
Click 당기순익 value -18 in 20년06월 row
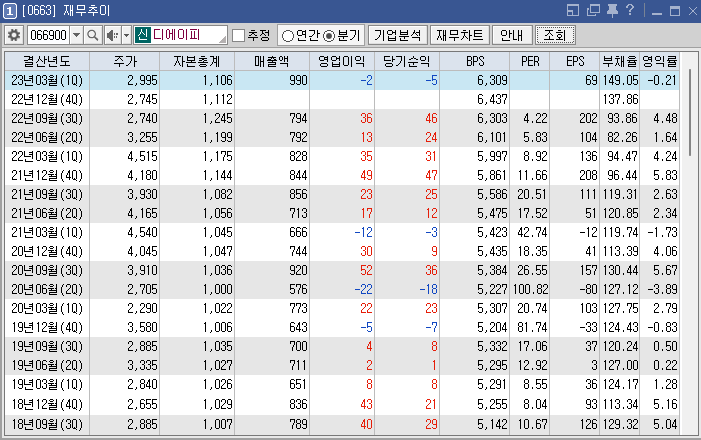[x=428, y=289]
